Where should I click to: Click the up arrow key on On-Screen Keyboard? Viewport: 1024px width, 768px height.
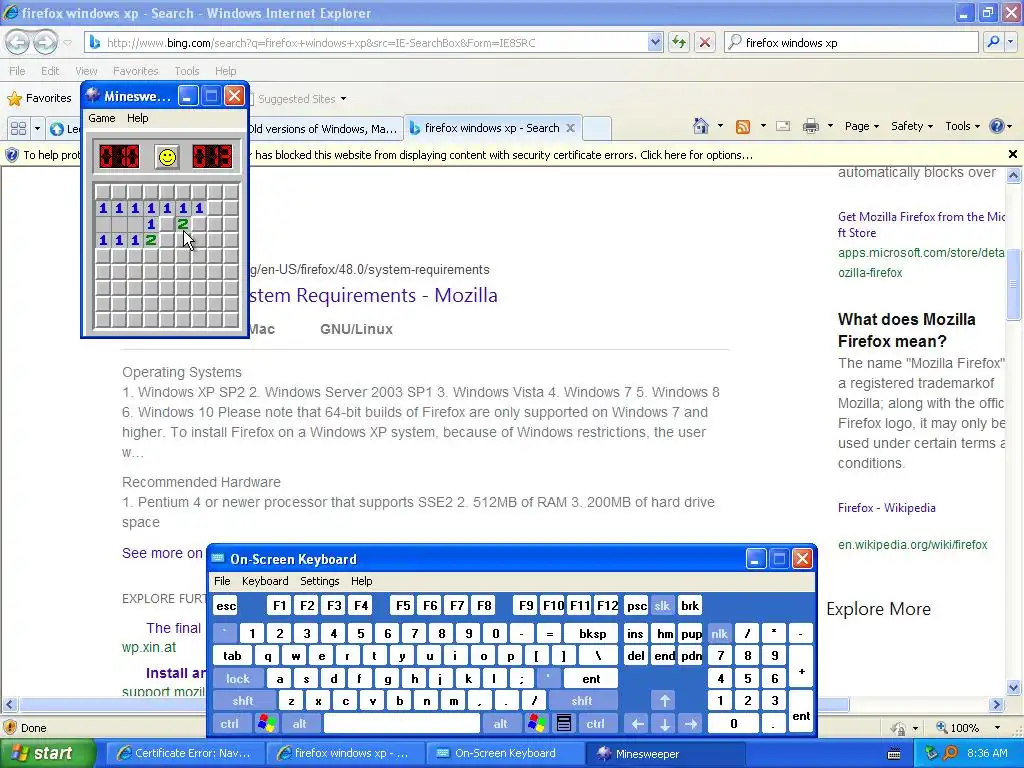tap(664, 701)
